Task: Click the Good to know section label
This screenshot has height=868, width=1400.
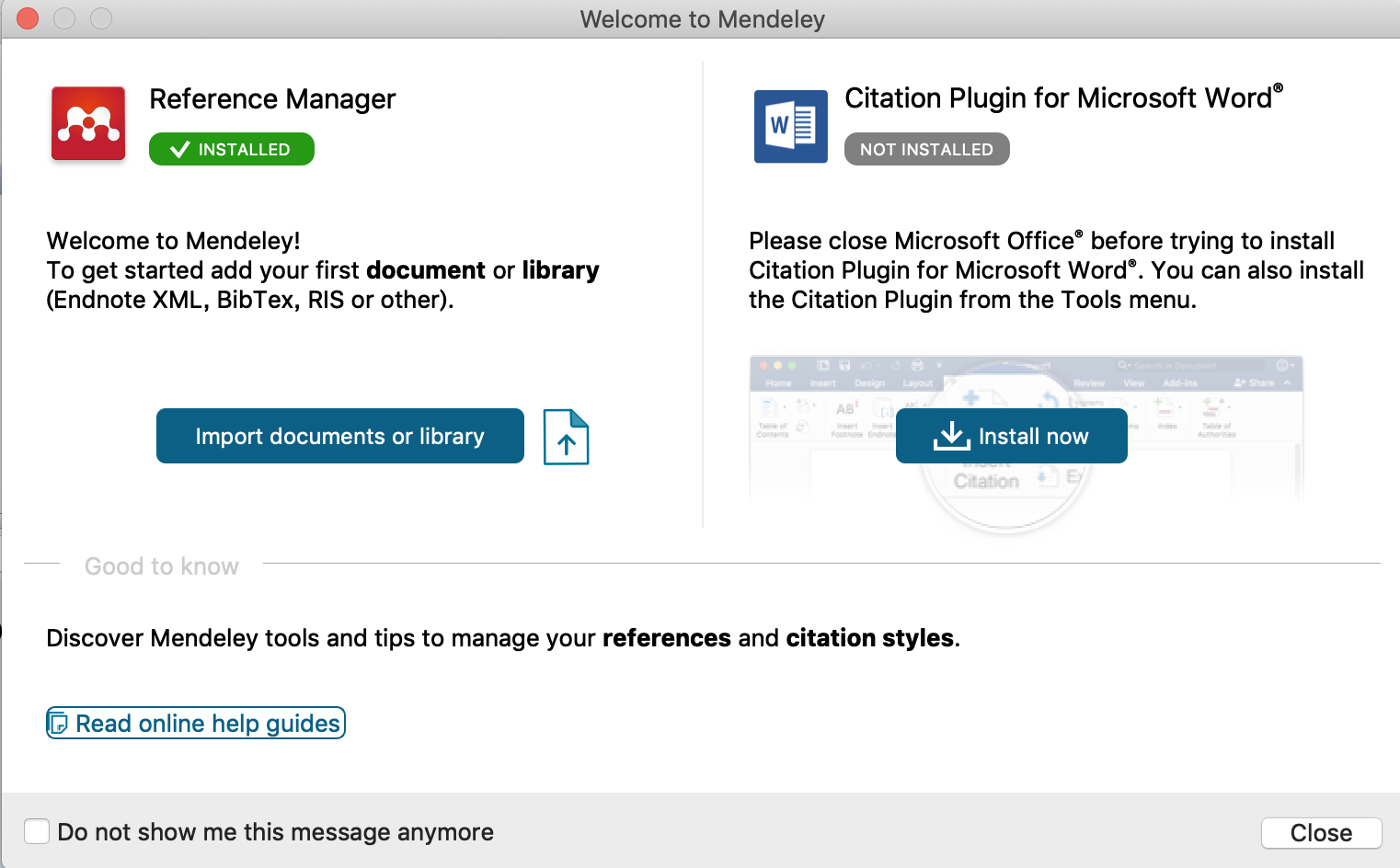Action: (162, 566)
